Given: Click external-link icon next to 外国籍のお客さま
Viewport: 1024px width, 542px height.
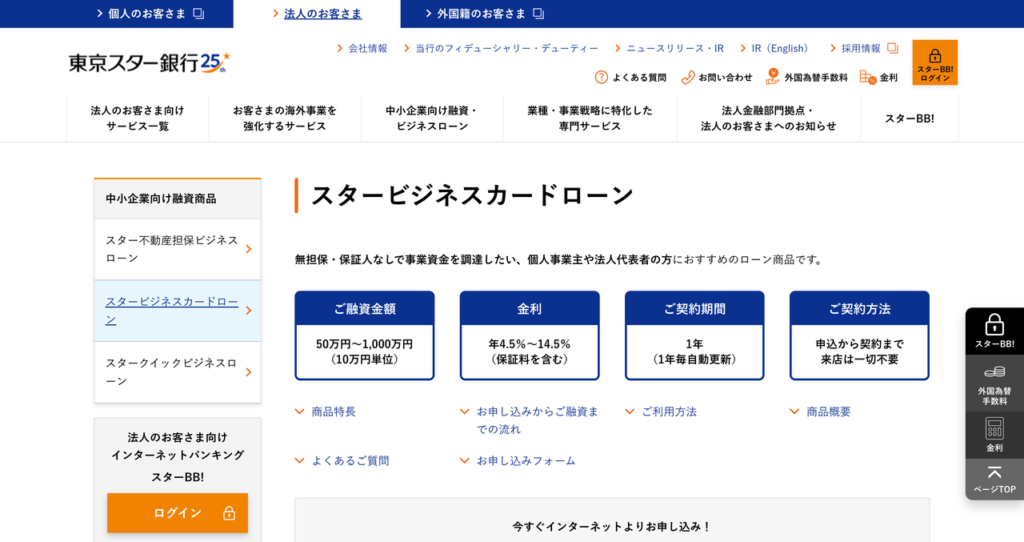Looking at the screenshot, I should click(538, 14).
